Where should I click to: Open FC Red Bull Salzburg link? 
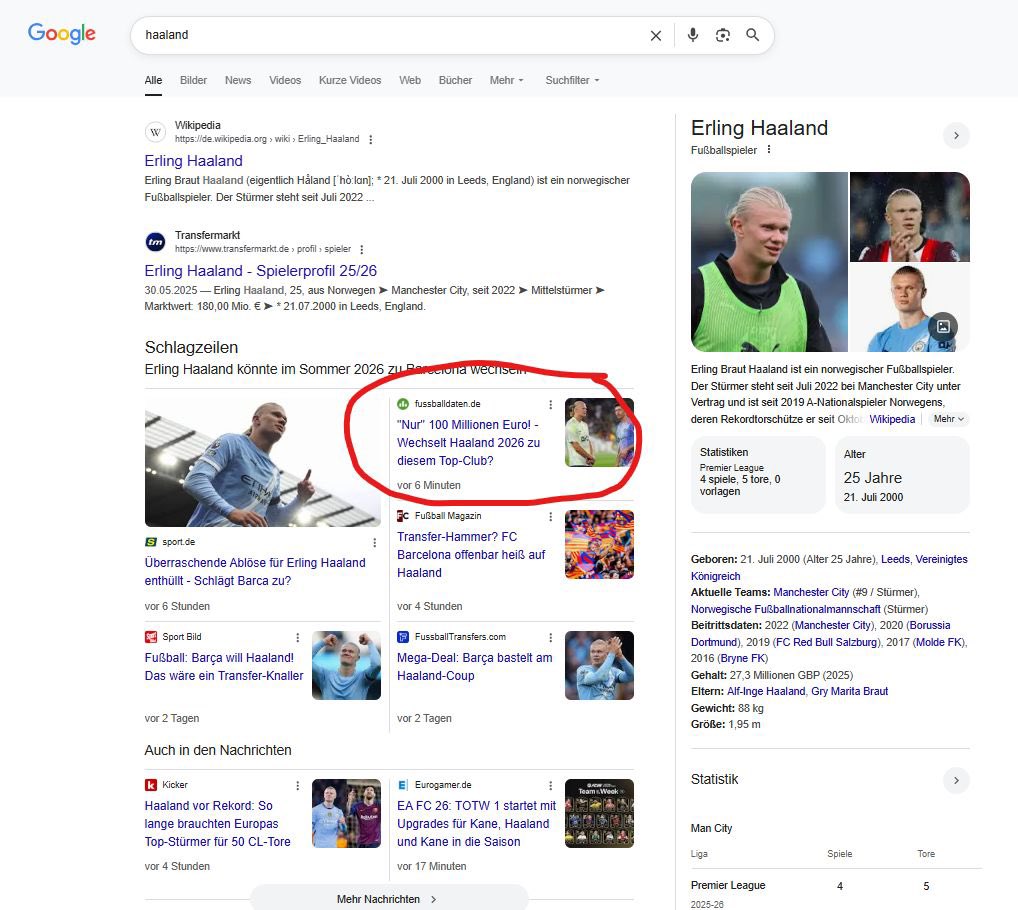click(x=826, y=643)
